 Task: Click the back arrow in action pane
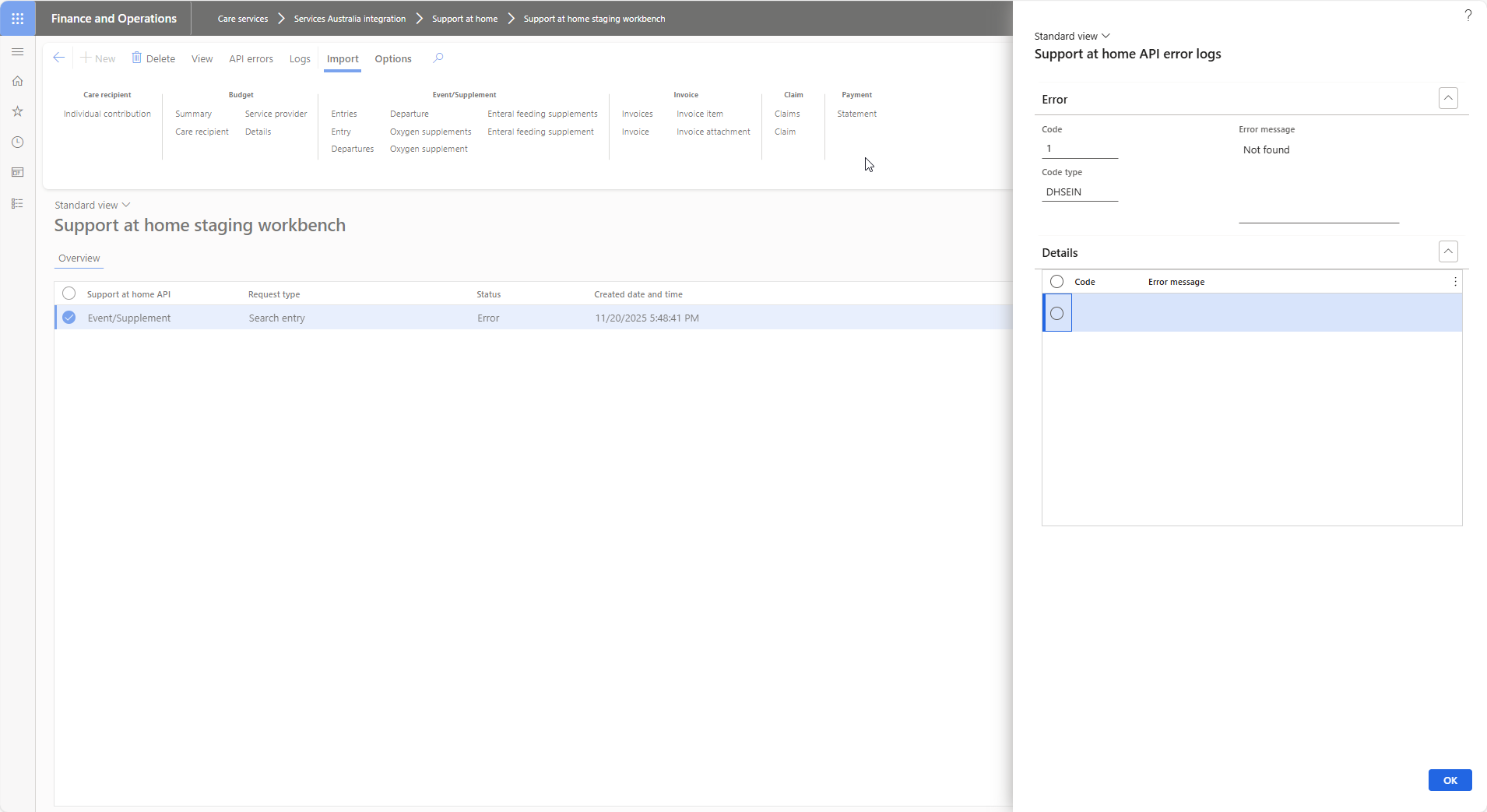[58, 58]
